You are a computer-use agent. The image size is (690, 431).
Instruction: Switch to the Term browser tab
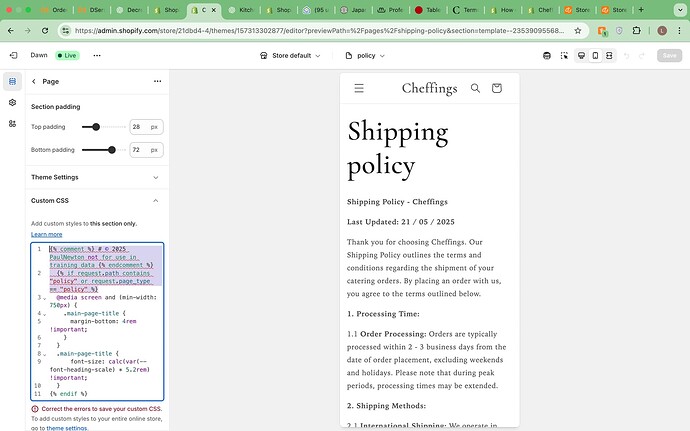(465, 10)
